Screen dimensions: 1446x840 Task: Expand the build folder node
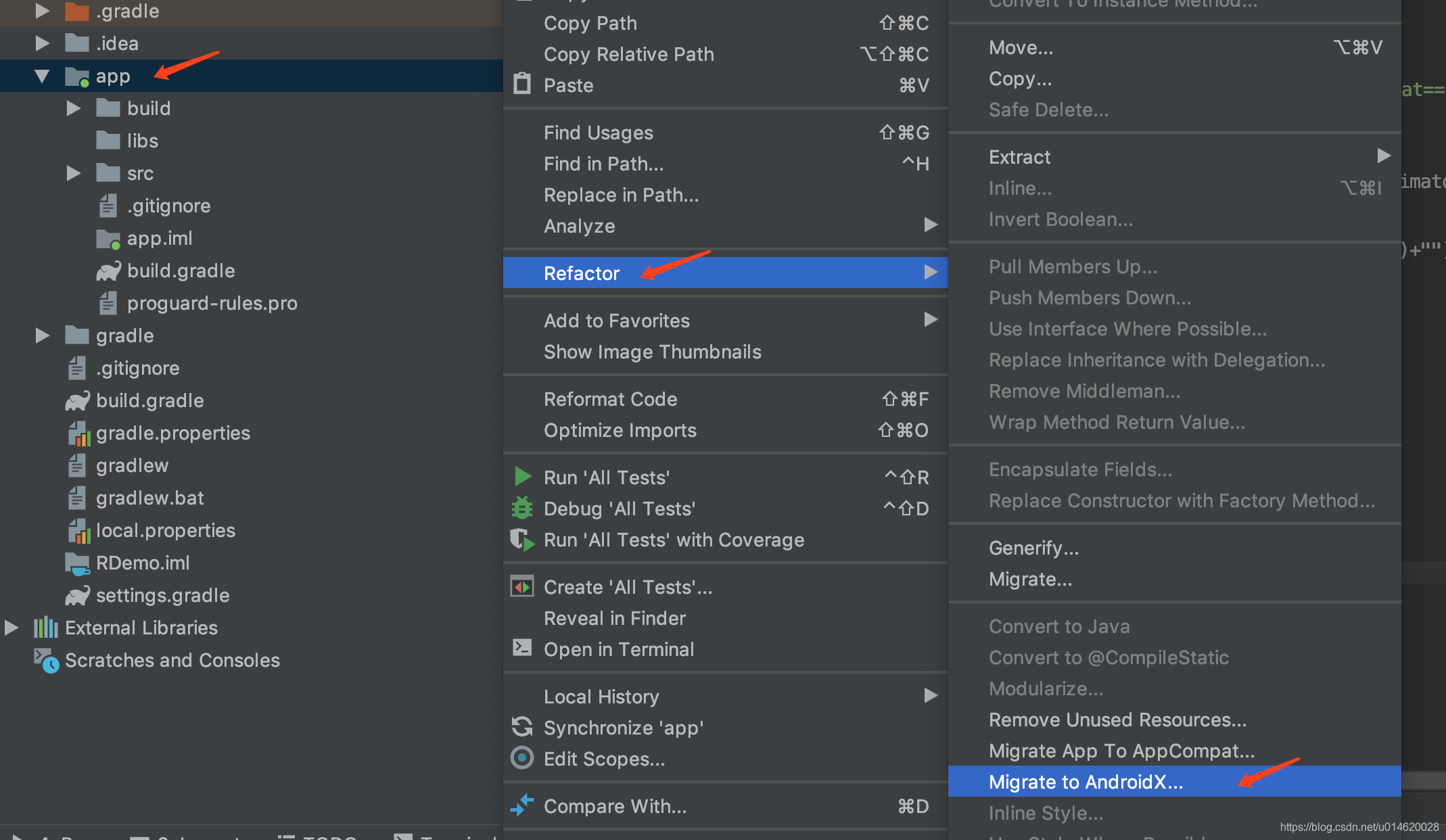click(x=73, y=108)
